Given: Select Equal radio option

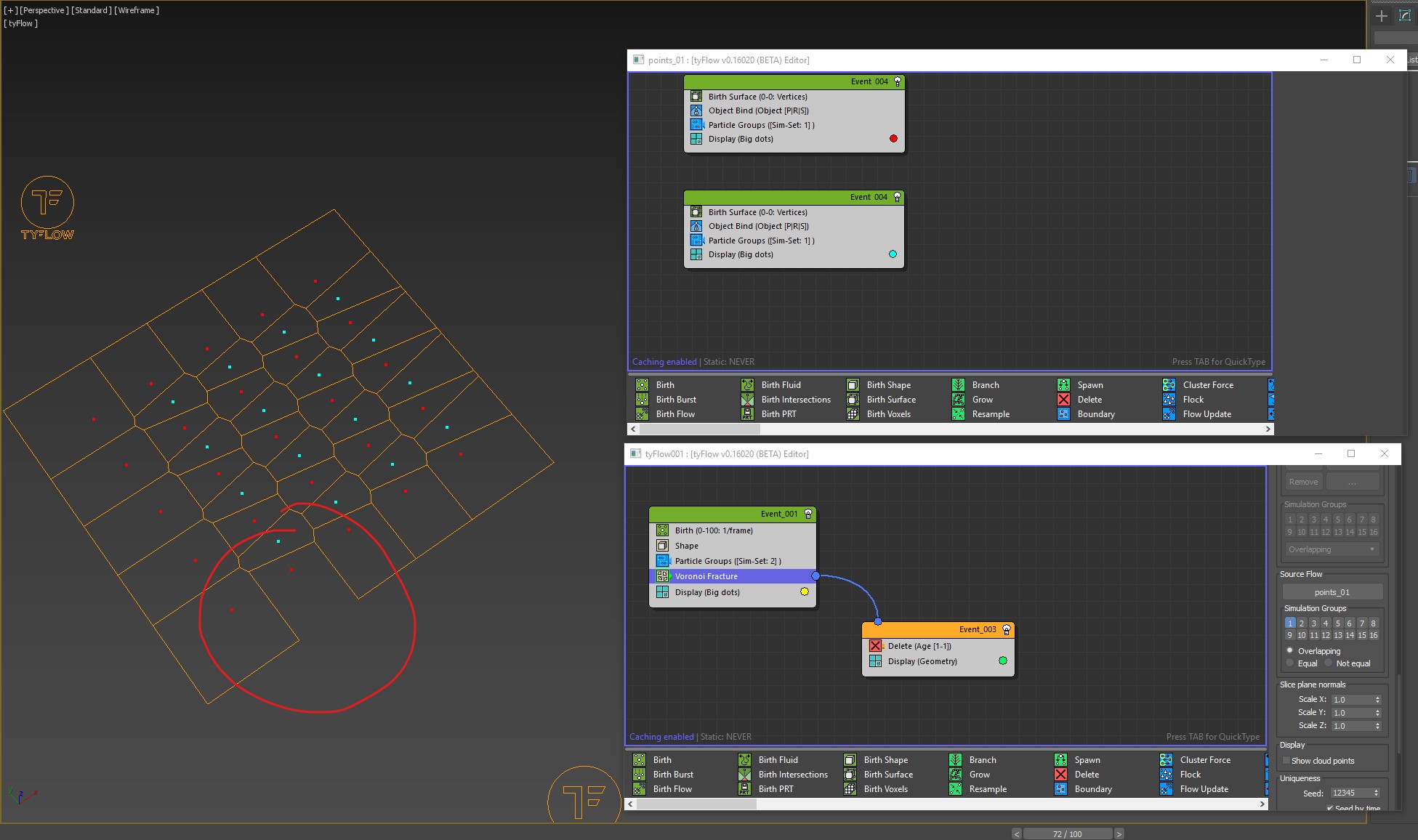Looking at the screenshot, I should pyautogui.click(x=1290, y=663).
